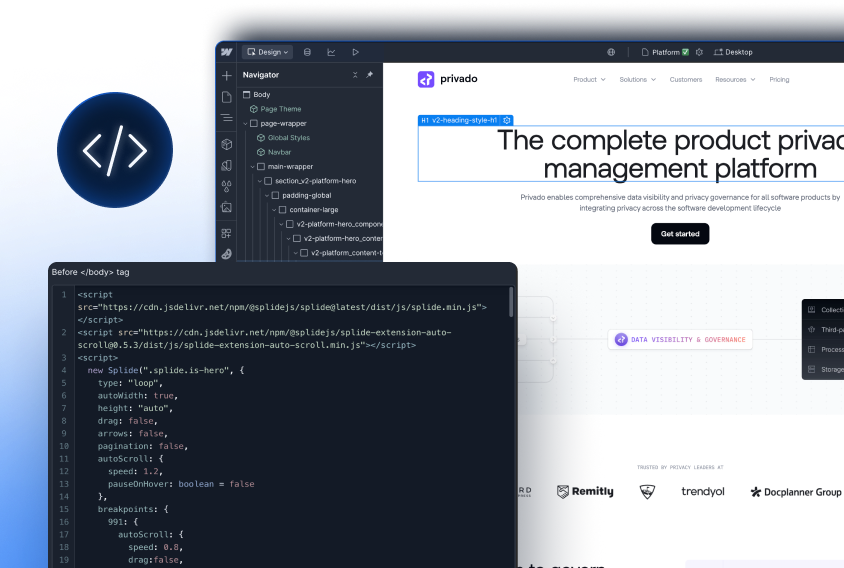Click the Before </body> tag label
Viewport: 844px width, 568px height.
point(90,272)
